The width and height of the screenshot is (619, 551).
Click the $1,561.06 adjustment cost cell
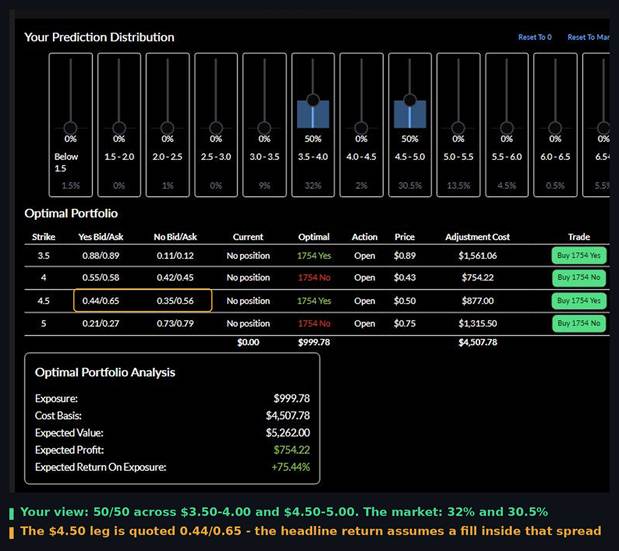coord(478,256)
